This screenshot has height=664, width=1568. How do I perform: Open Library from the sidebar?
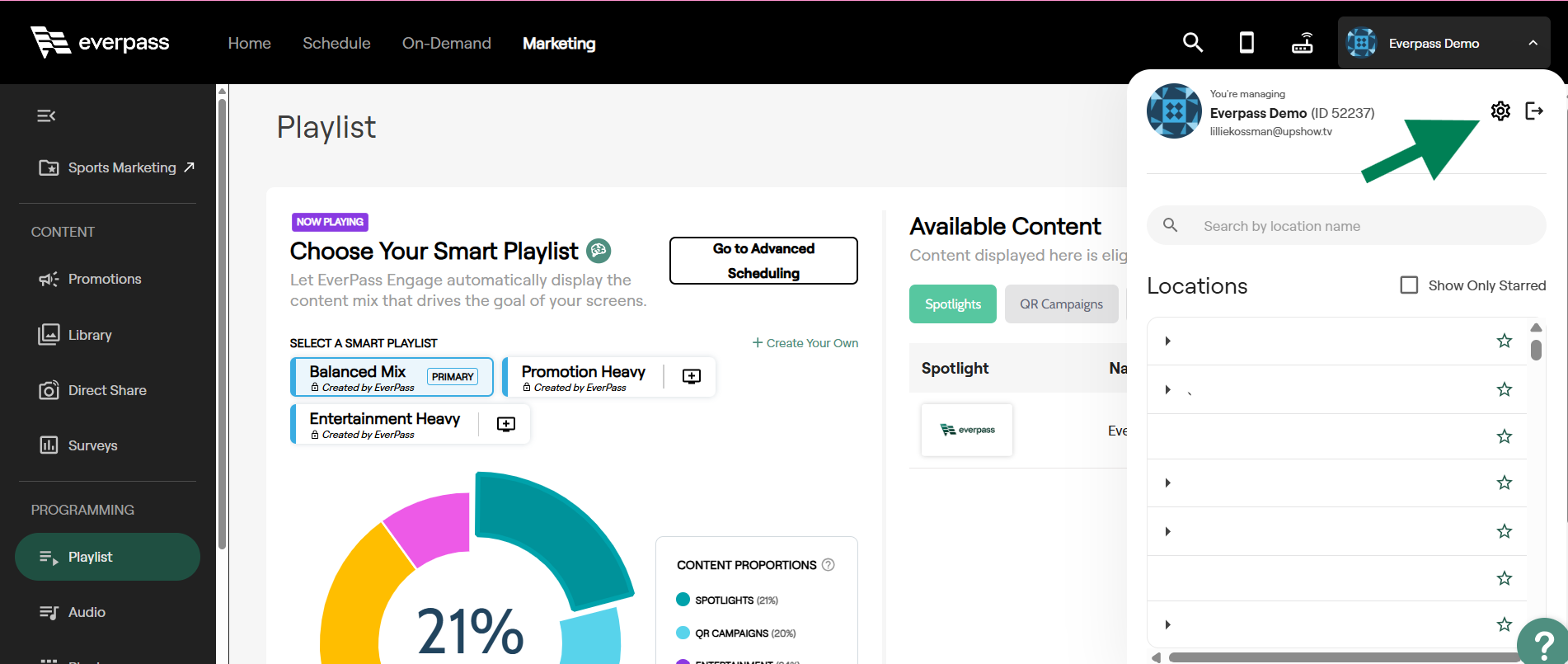tap(75, 335)
